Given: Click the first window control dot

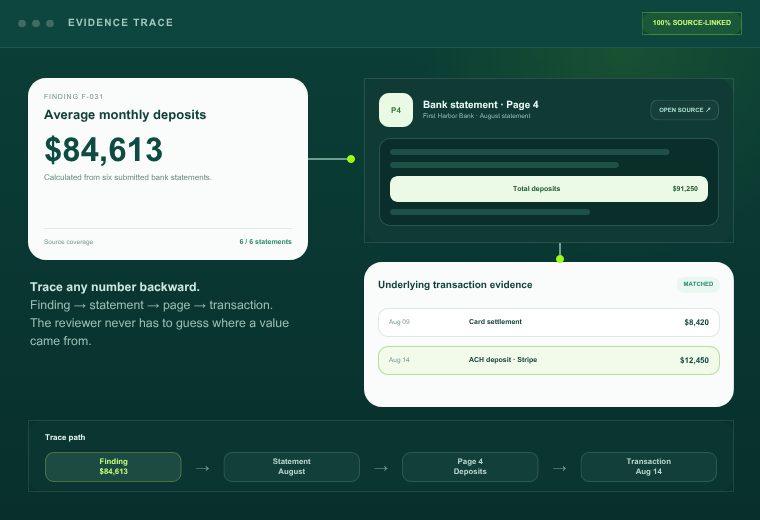Looking at the screenshot, I should 22,23.
